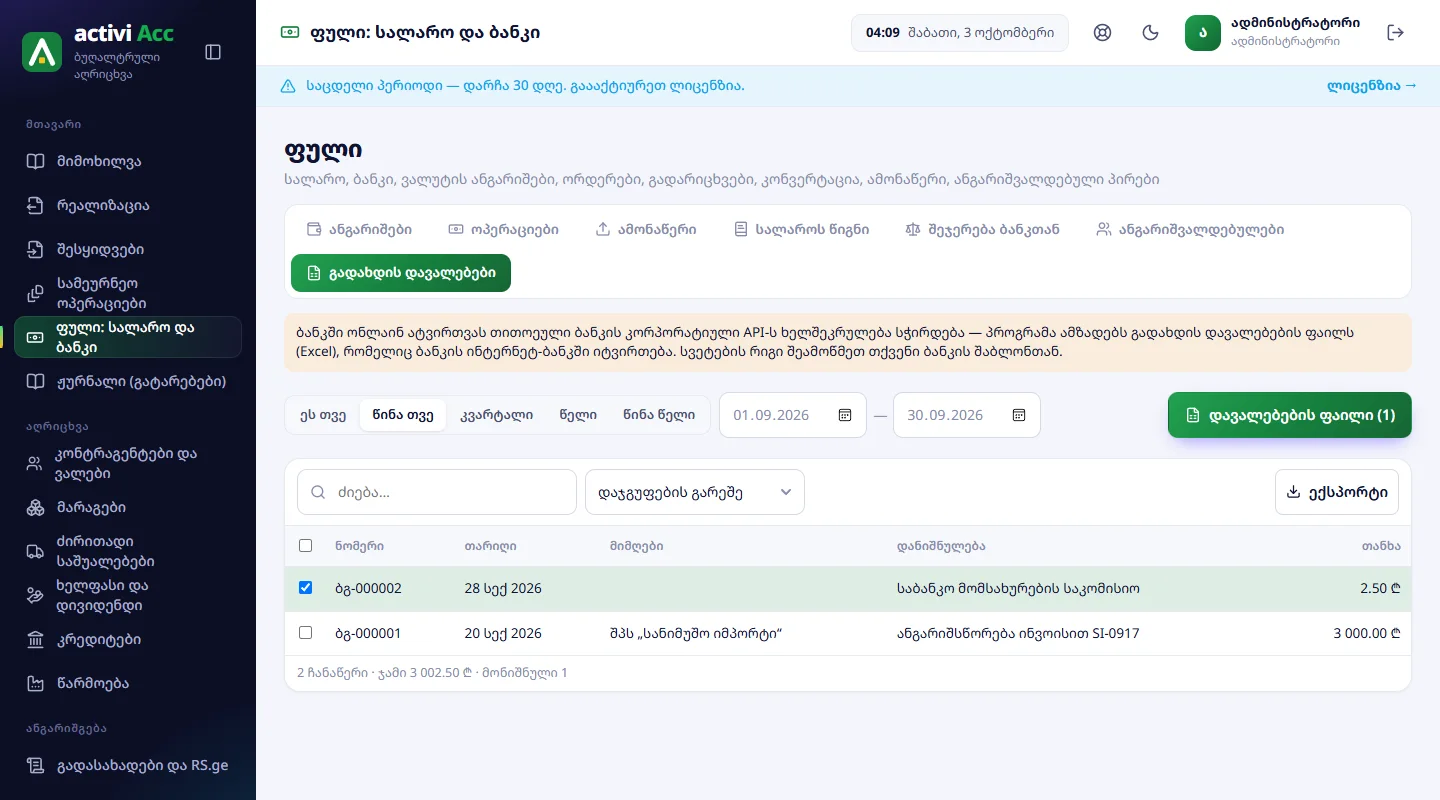Image resolution: width=1440 pixels, height=800 pixels.
Task: Open გადასახადები და RS.ge in sidebar
Action: 128,765
